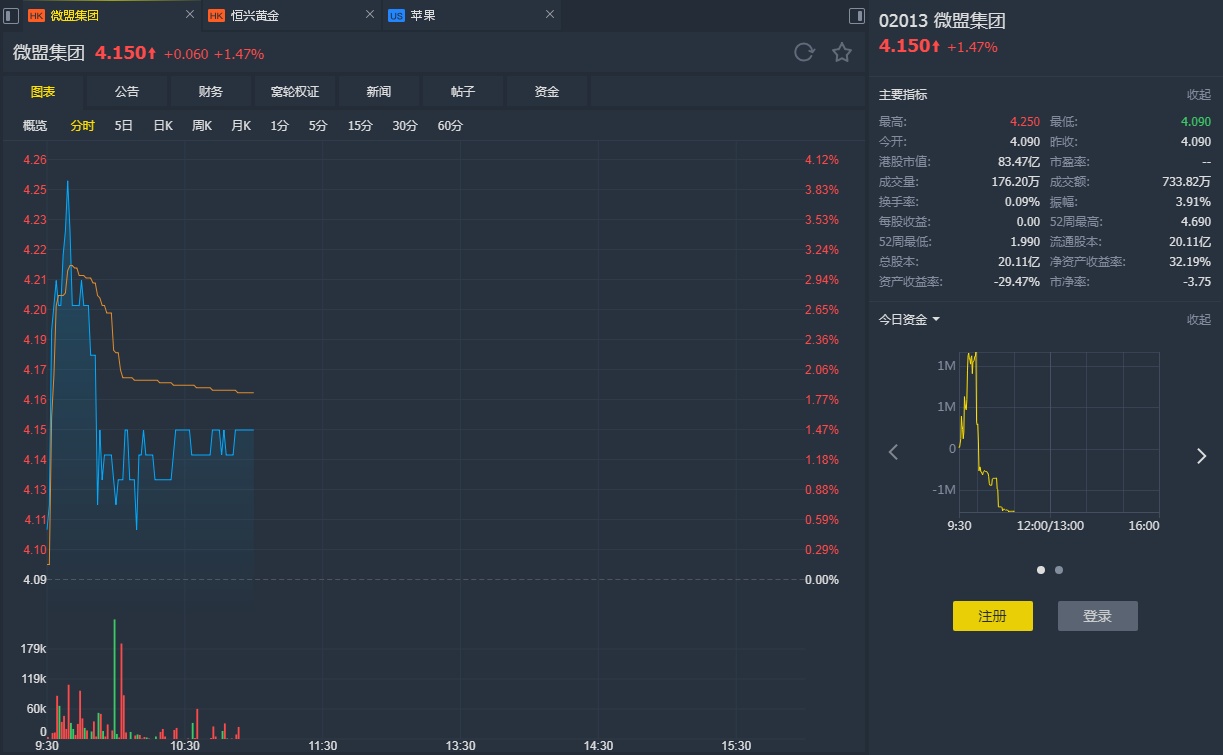Switch chart to 5分 interval
1223x755 pixels.
pyautogui.click(x=318, y=126)
